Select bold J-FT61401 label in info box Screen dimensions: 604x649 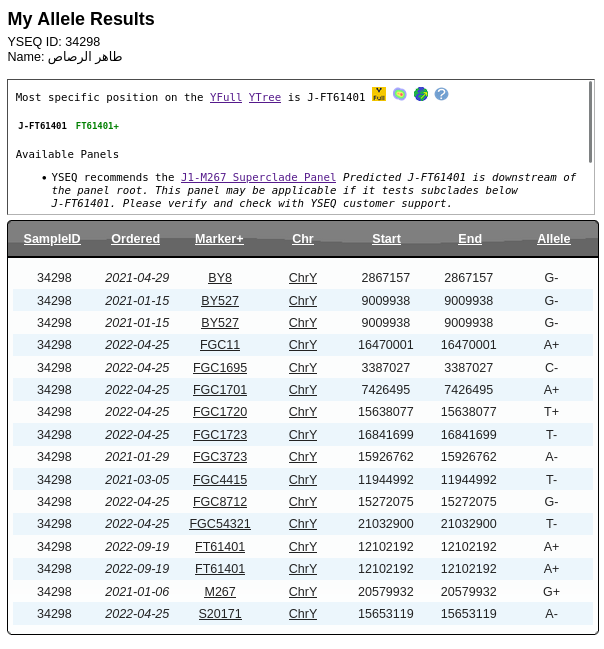42,126
